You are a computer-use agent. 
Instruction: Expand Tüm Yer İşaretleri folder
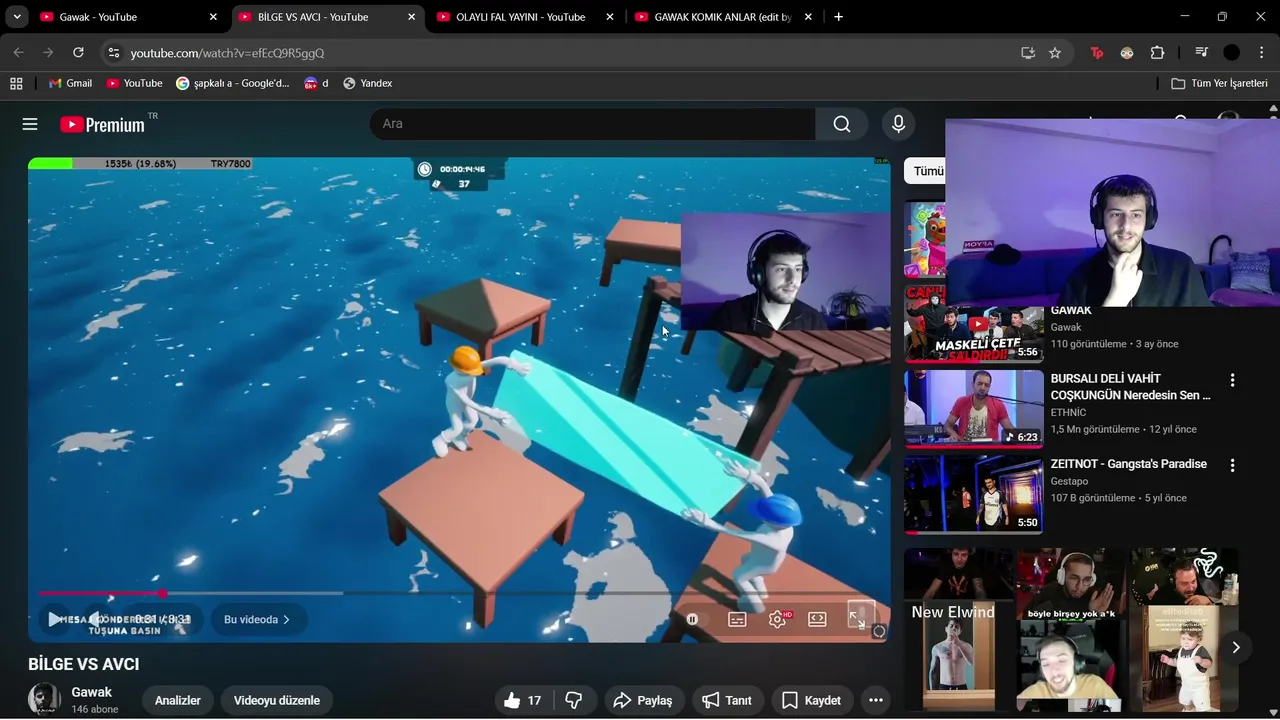[x=1219, y=83]
